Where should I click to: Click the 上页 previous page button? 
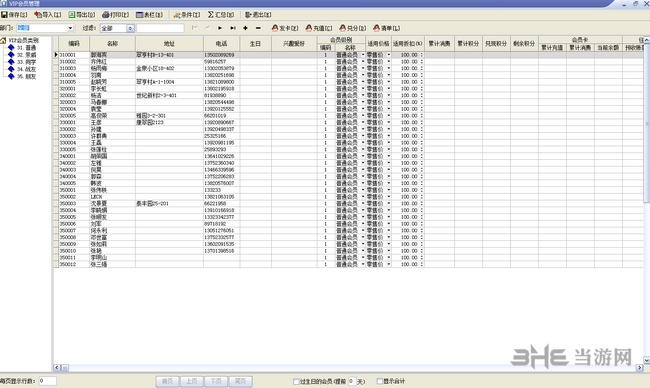tap(192, 381)
